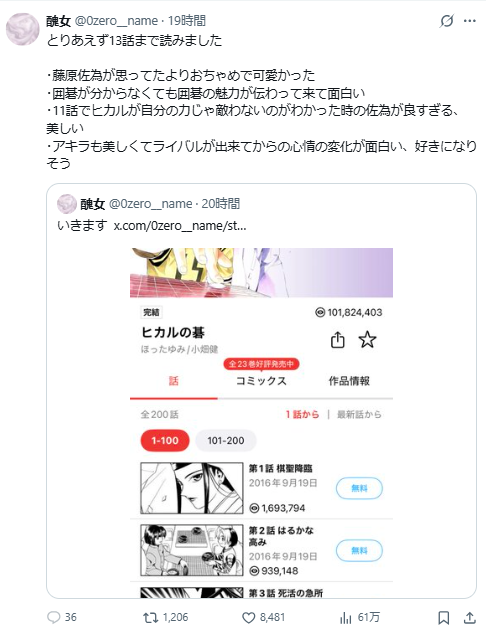Toggle the favorite star beside ヒカルの碁
This screenshot has width=486, height=633.
coord(367,340)
